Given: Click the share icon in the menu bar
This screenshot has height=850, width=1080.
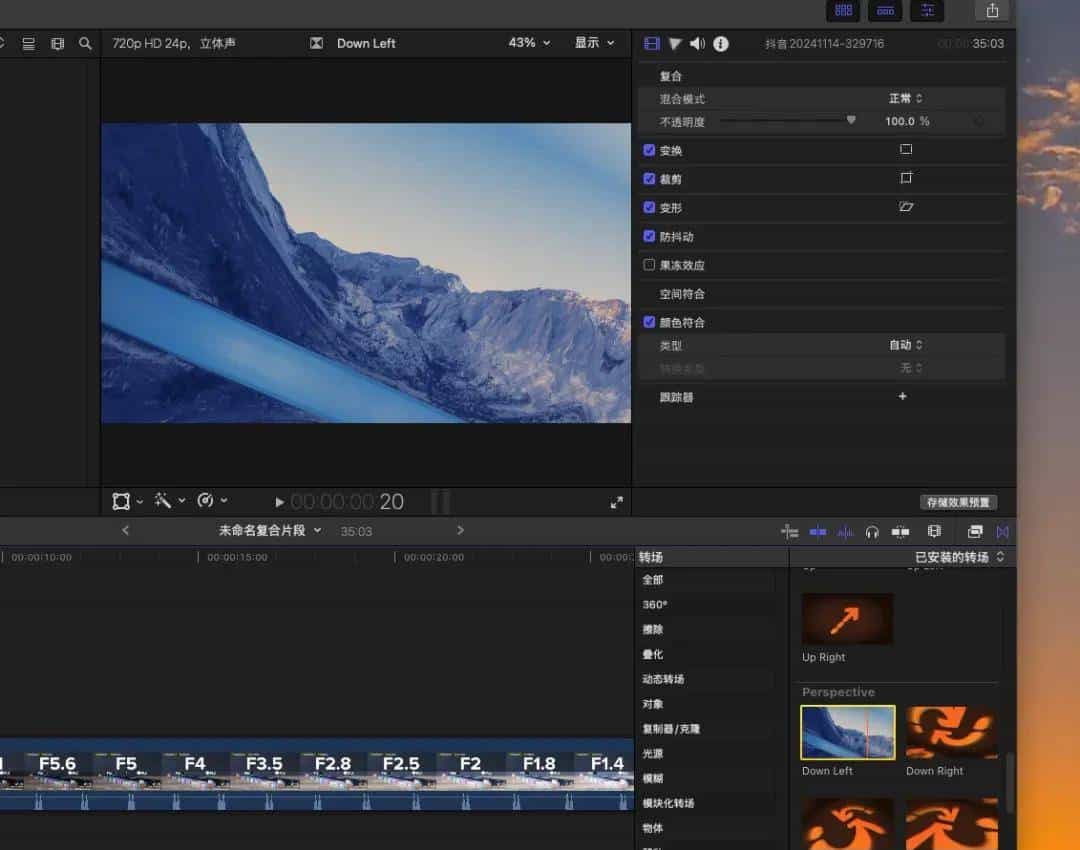Looking at the screenshot, I should pos(991,10).
